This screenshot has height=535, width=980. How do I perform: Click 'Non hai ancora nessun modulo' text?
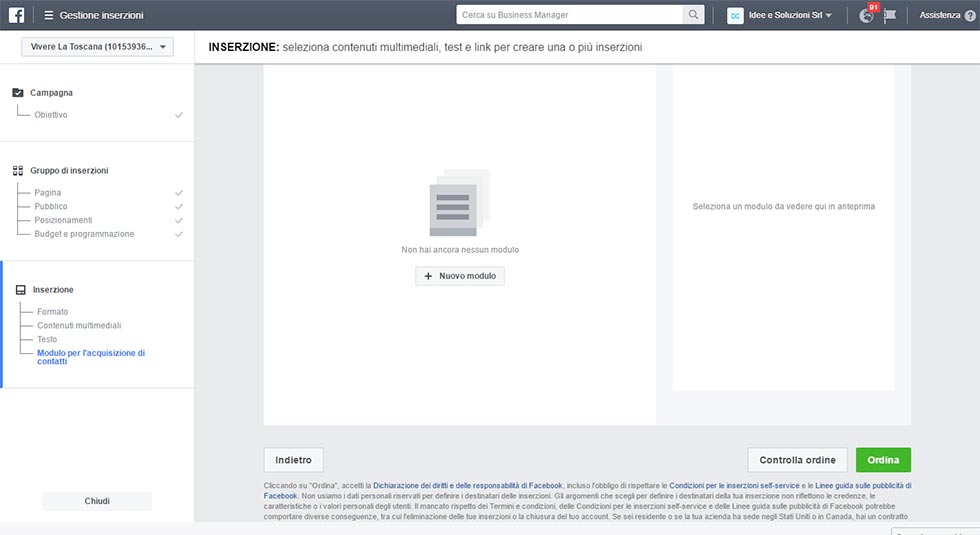click(460, 250)
